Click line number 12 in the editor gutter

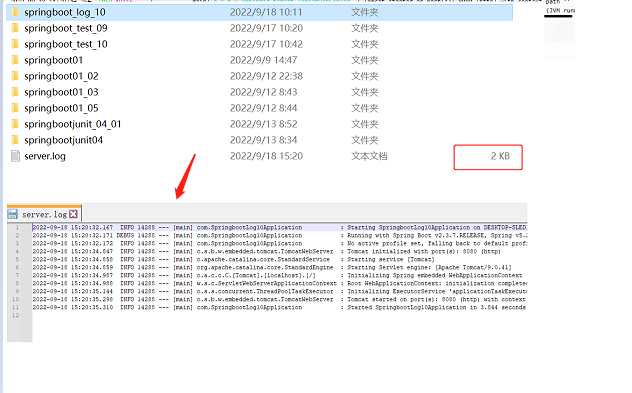[15, 315]
